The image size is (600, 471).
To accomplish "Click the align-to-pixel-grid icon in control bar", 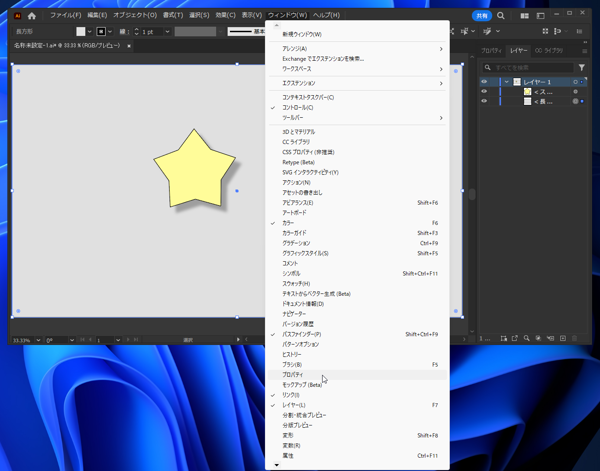I will pos(545,31).
